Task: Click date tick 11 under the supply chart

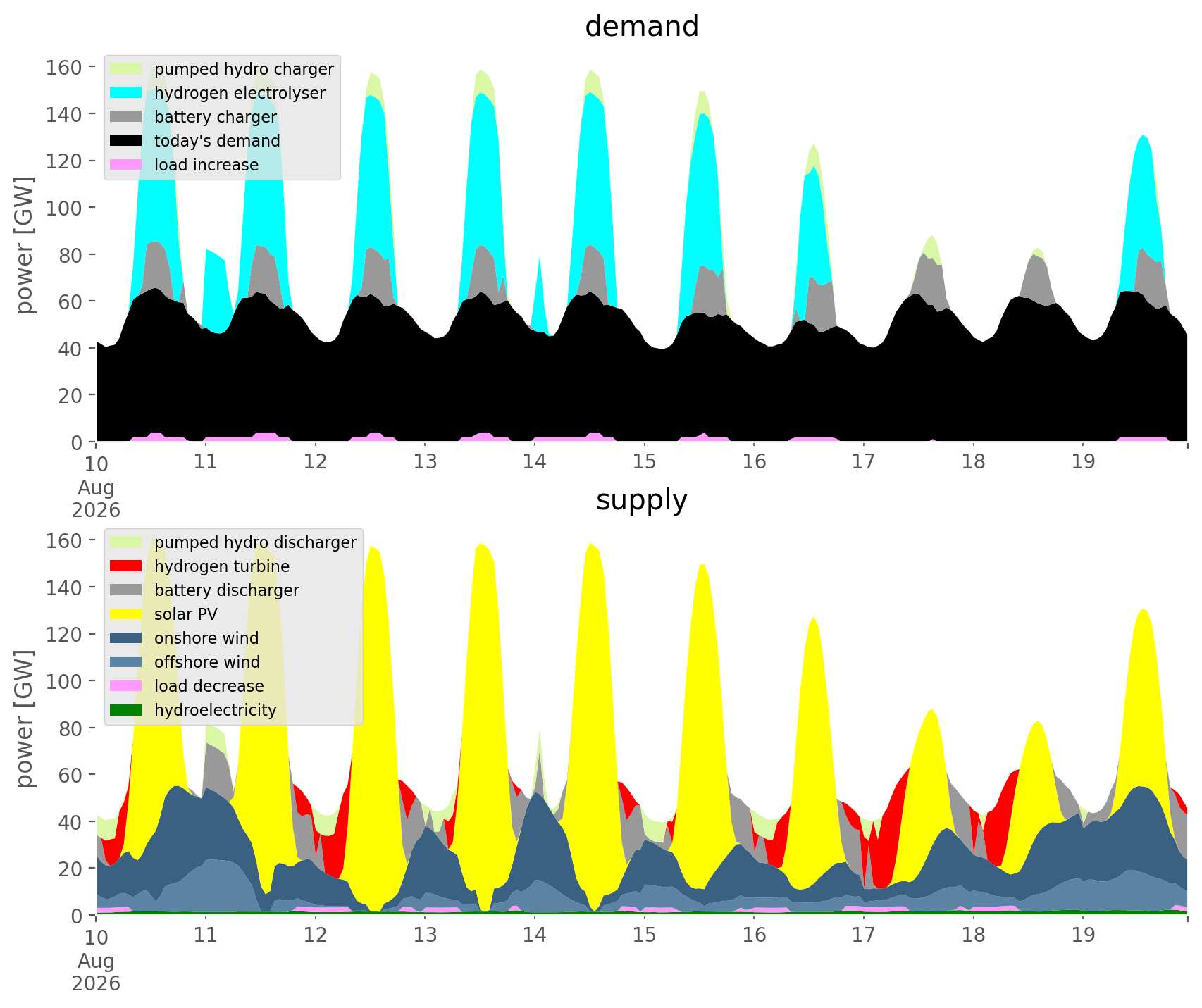Action: coord(206,935)
